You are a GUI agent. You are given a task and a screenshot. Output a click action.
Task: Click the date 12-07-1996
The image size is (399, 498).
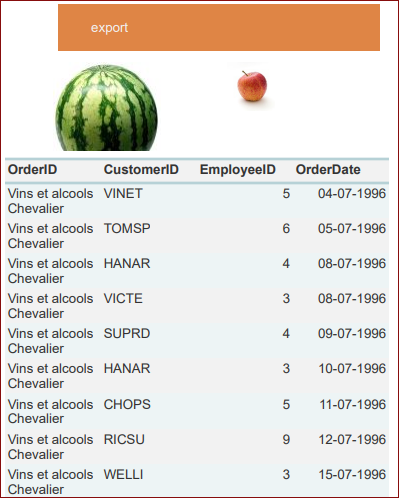[x=352, y=440]
